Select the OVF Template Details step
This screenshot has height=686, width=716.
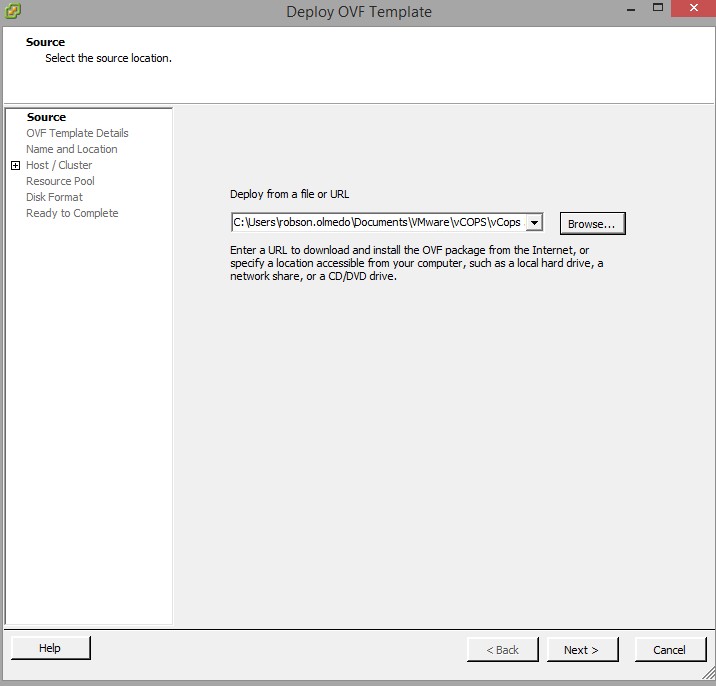click(x=77, y=133)
